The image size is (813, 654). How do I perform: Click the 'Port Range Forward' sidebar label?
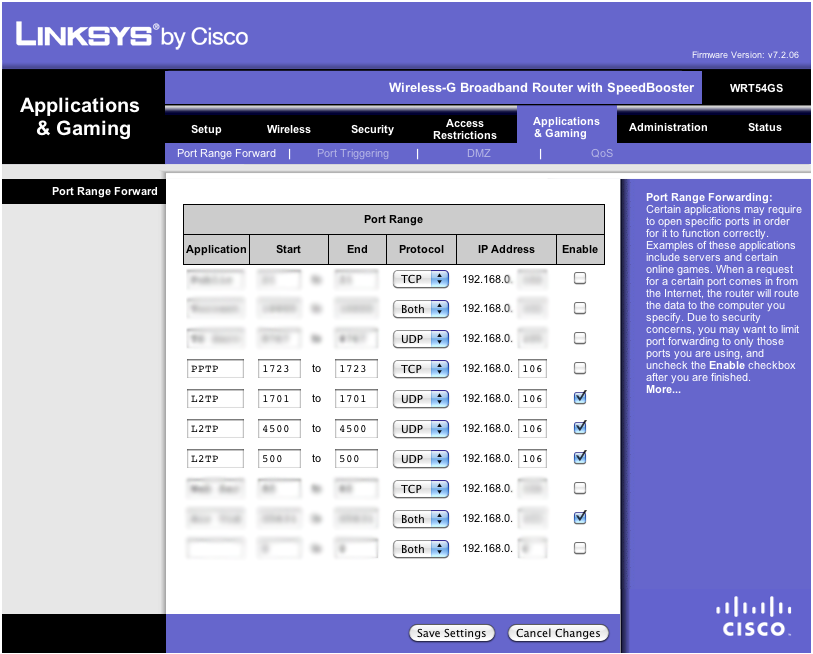tap(104, 191)
